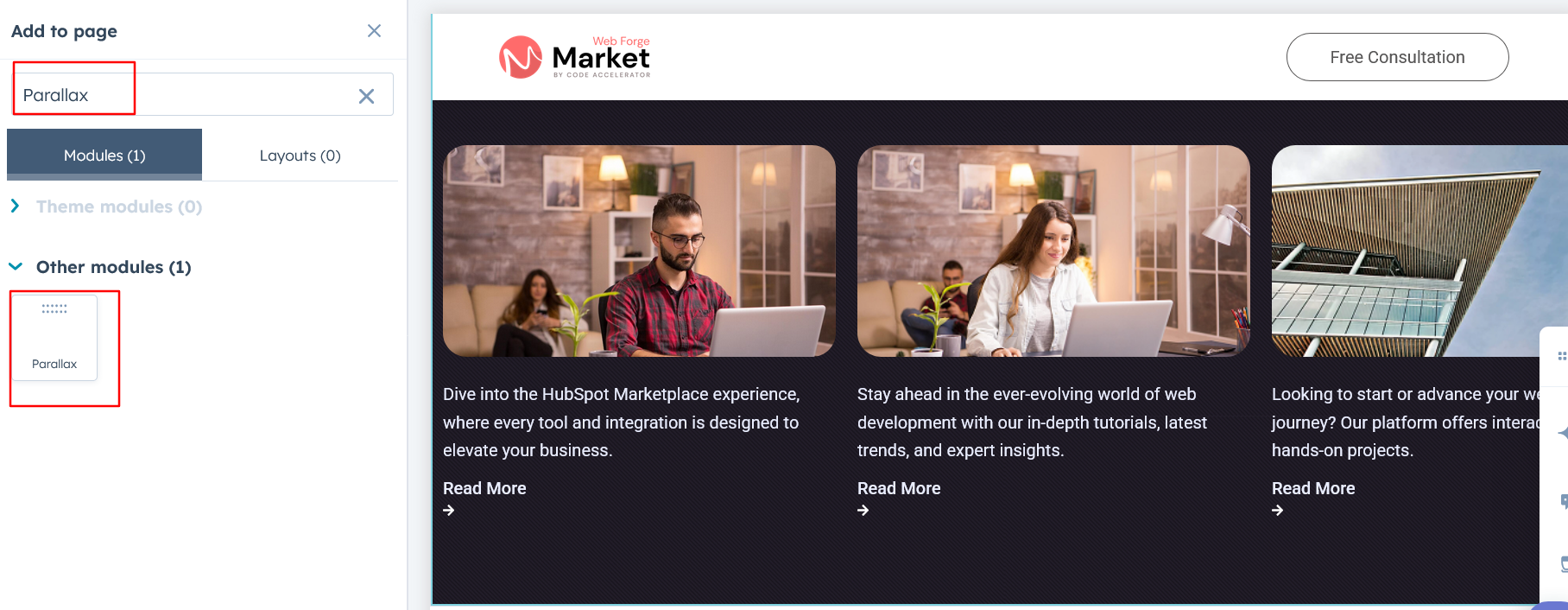Select the Parallax module card
The height and width of the screenshot is (610, 1568).
[x=54, y=338]
